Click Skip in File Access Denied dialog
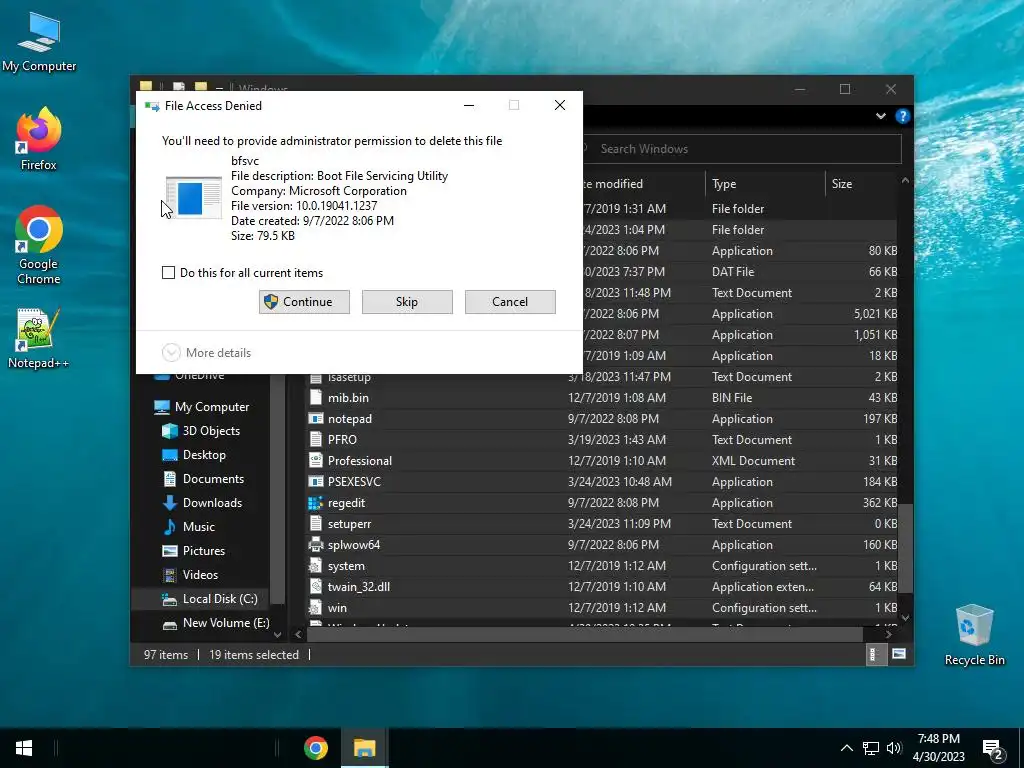The height and width of the screenshot is (768, 1024). click(407, 302)
